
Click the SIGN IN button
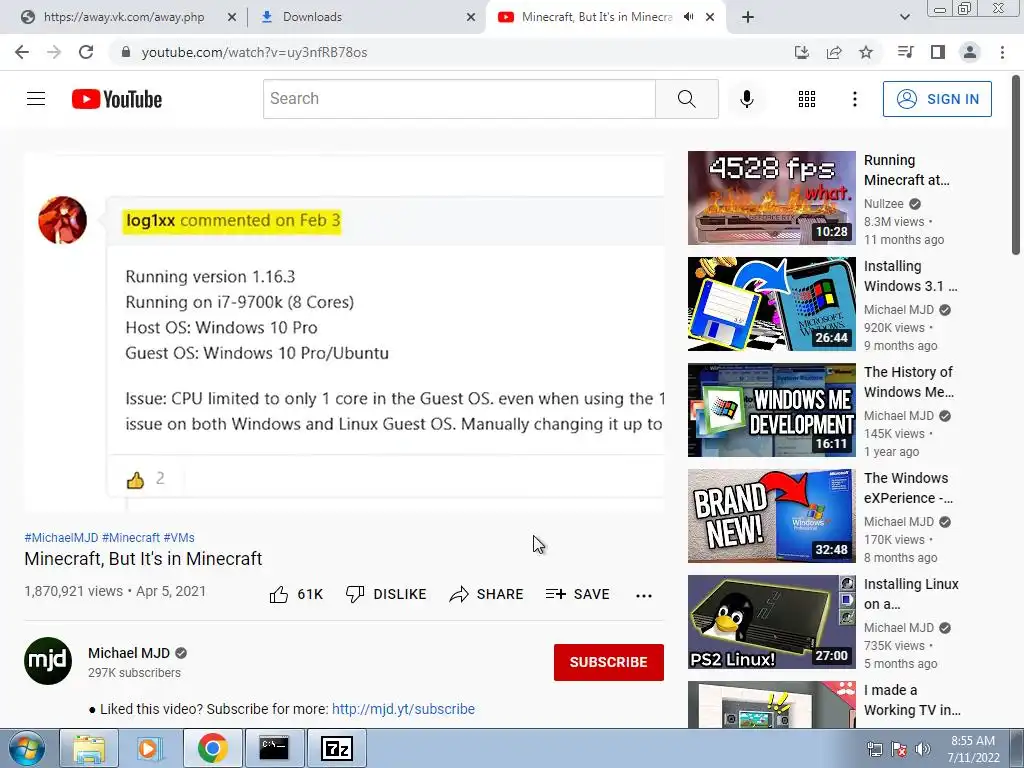937,99
